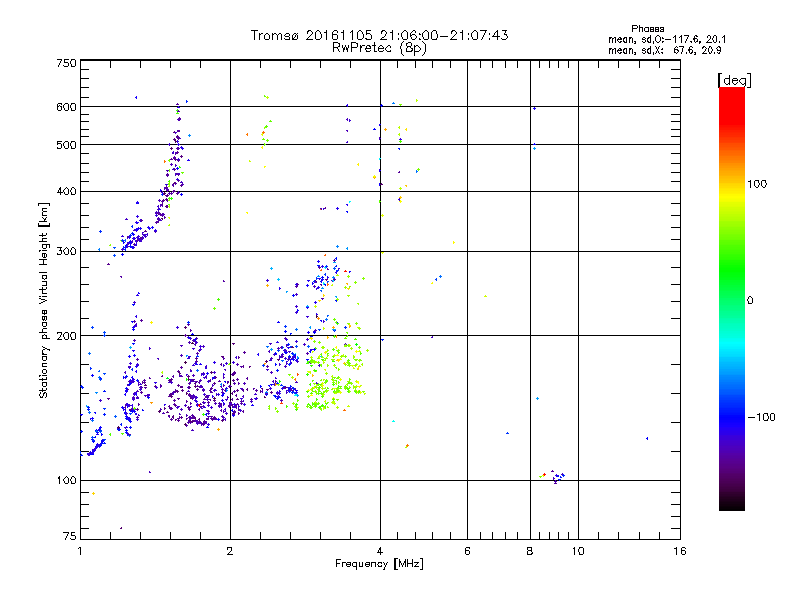Click the y-axis tick label '400'
Image resolution: width=800 pixels, height=600 pixels.
point(66,191)
